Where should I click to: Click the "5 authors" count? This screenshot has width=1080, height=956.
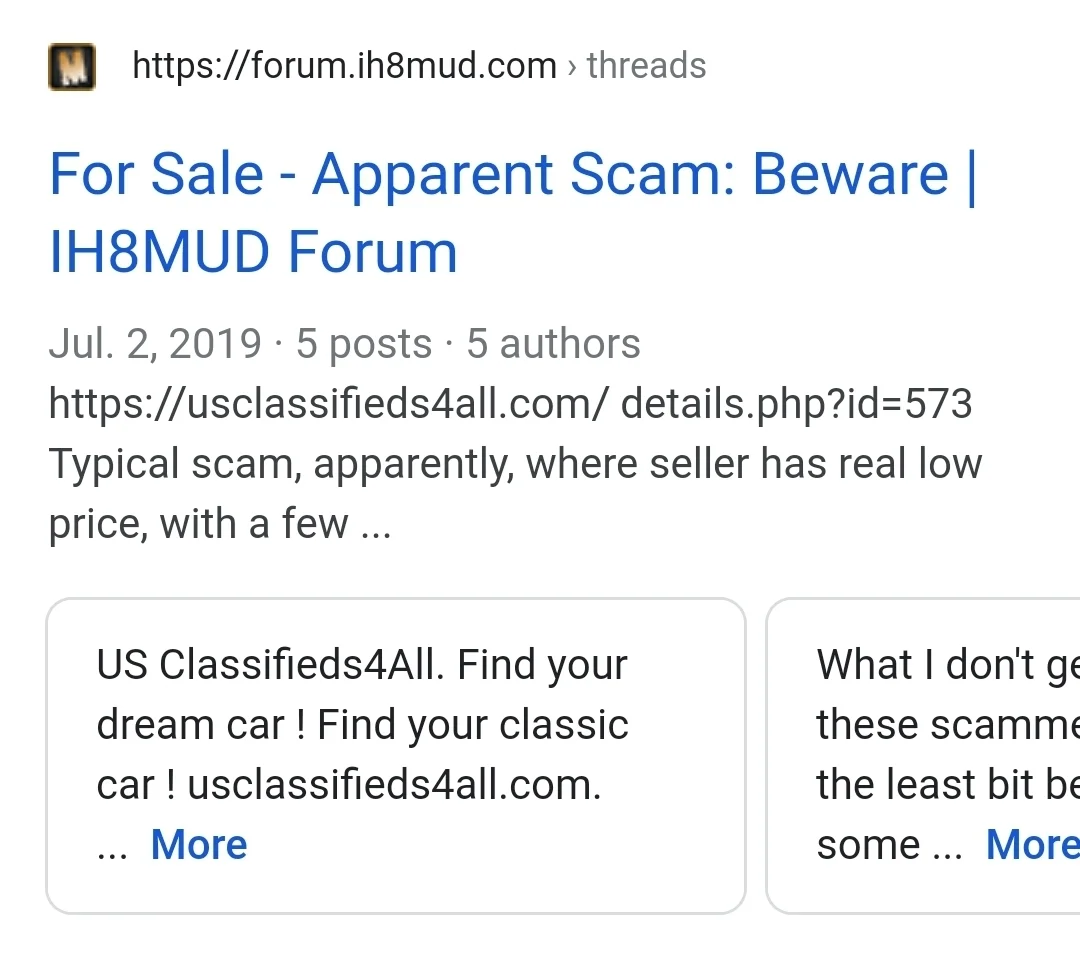(x=553, y=344)
